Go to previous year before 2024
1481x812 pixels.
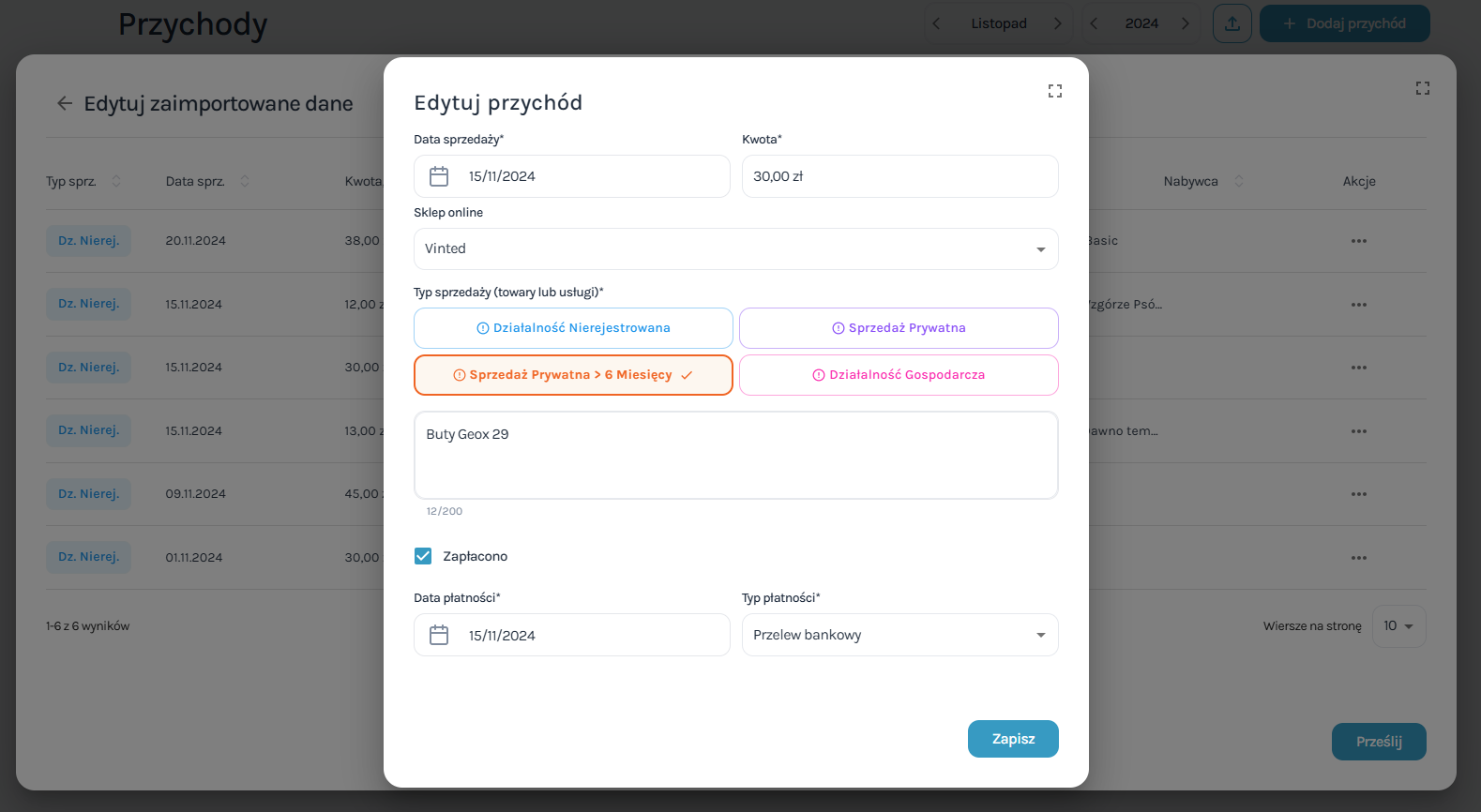click(x=1094, y=23)
